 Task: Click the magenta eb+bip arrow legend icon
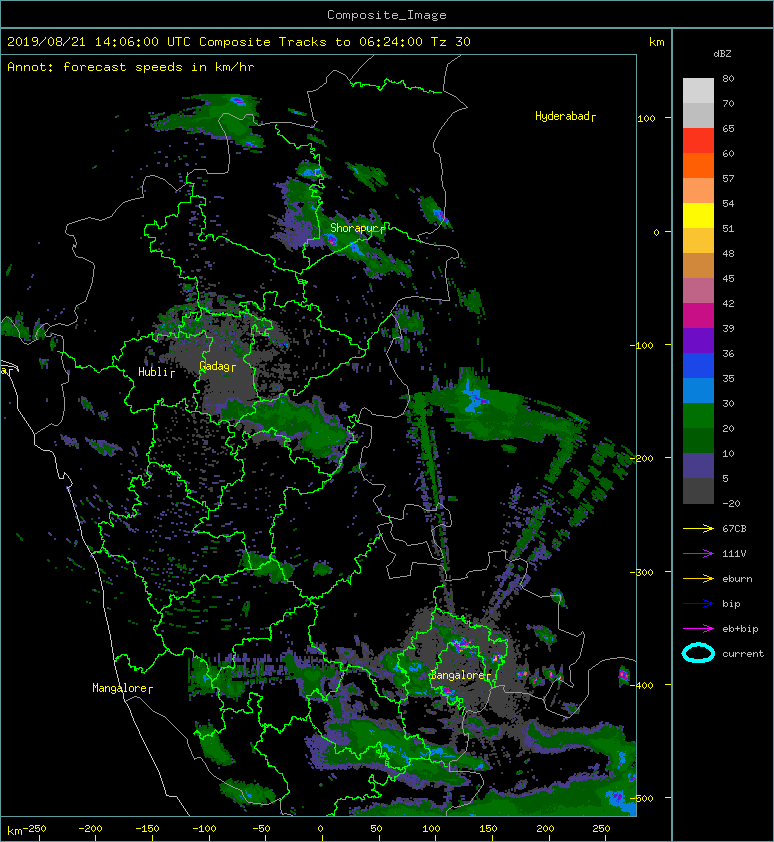698,628
